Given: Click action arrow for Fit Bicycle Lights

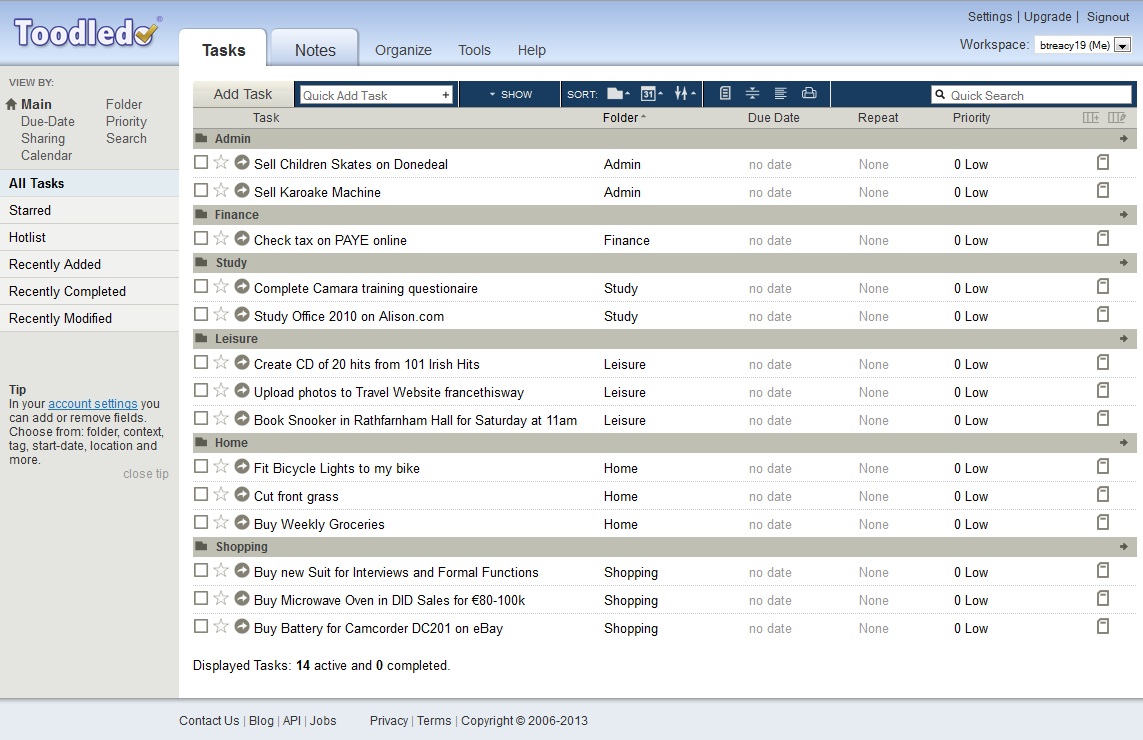Looking at the screenshot, I should click(x=242, y=467).
